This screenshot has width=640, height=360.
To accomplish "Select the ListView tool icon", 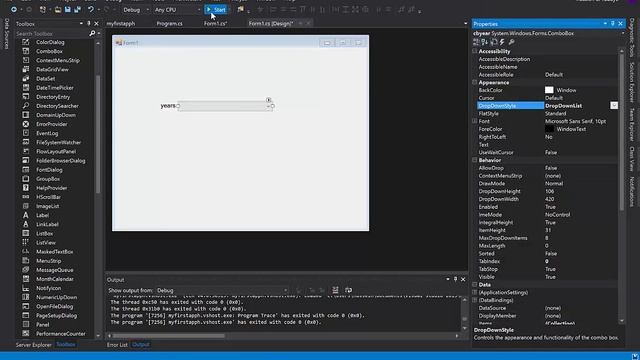I will [26, 242].
